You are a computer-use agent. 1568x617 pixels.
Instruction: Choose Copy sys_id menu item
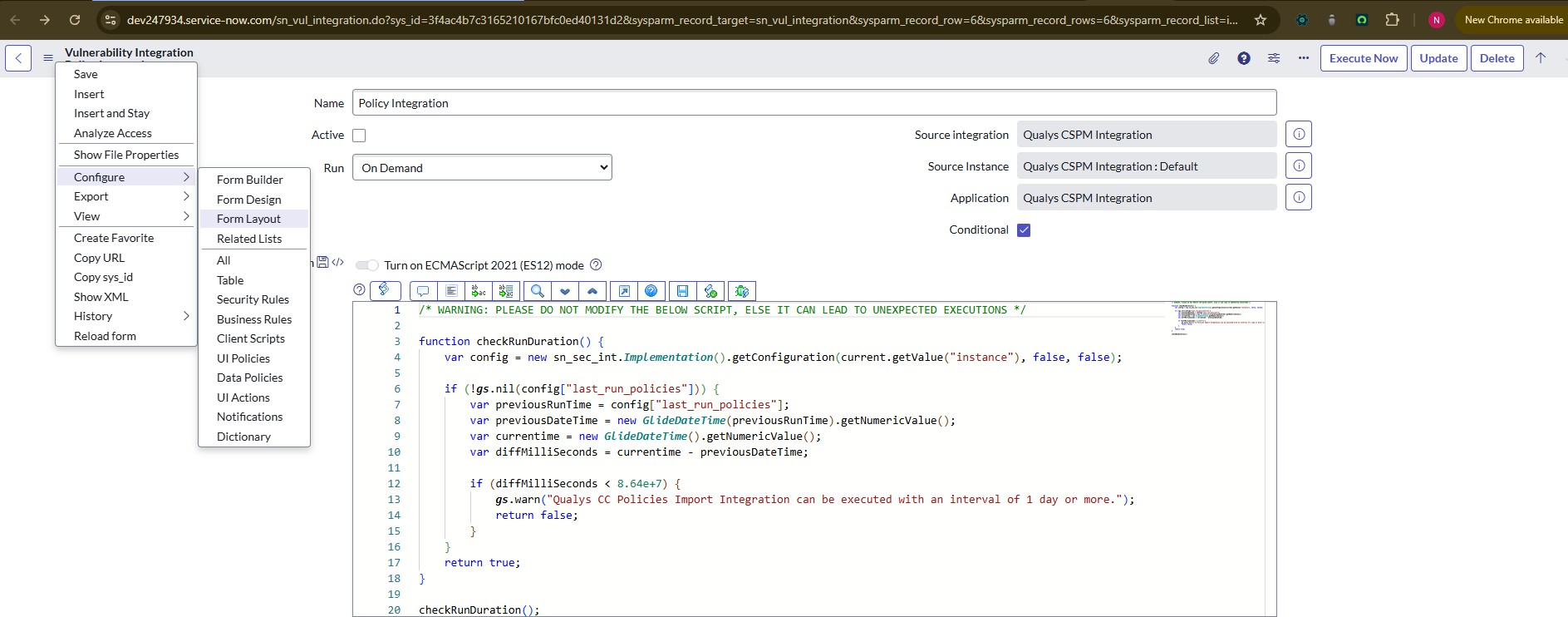click(x=126, y=277)
